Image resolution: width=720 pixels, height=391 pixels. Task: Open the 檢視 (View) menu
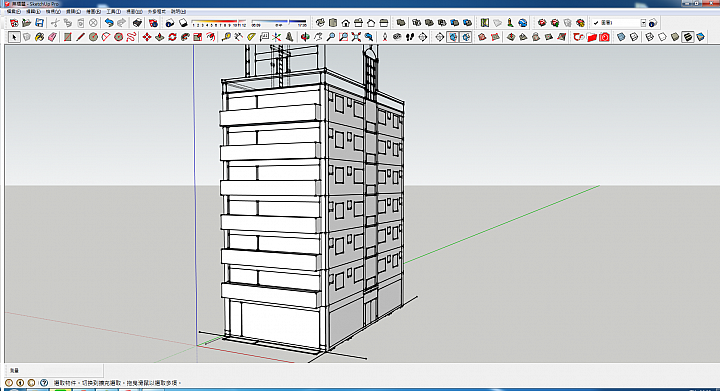pyautogui.click(x=53, y=11)
